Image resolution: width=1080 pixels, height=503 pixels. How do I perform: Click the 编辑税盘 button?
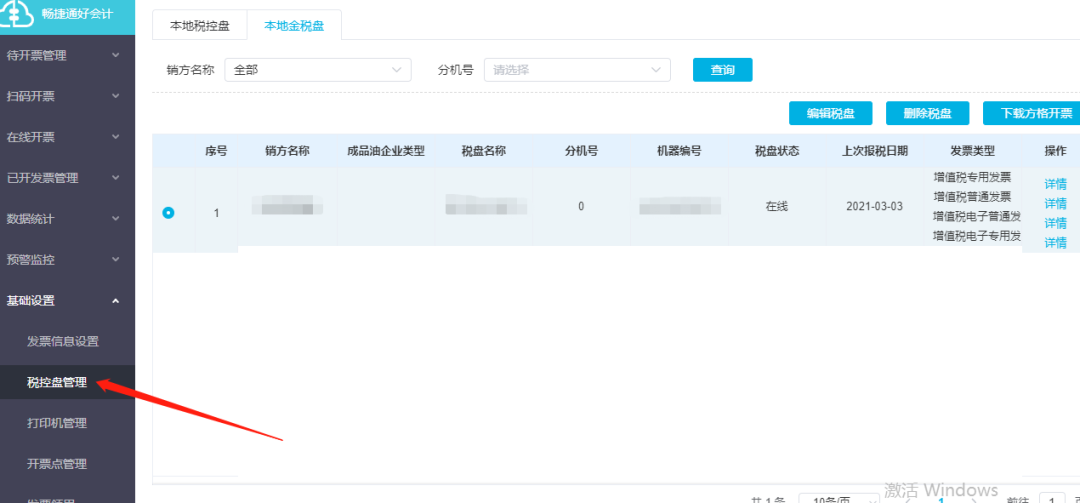click(830, 114)
